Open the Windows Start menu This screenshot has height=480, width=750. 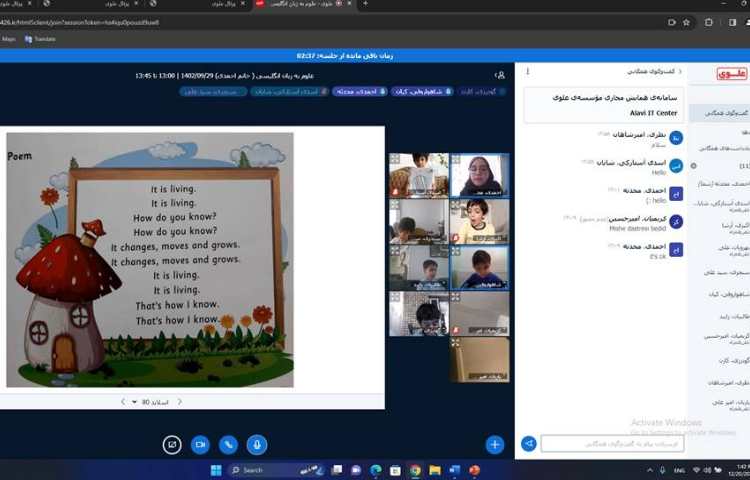click(215, 470)
